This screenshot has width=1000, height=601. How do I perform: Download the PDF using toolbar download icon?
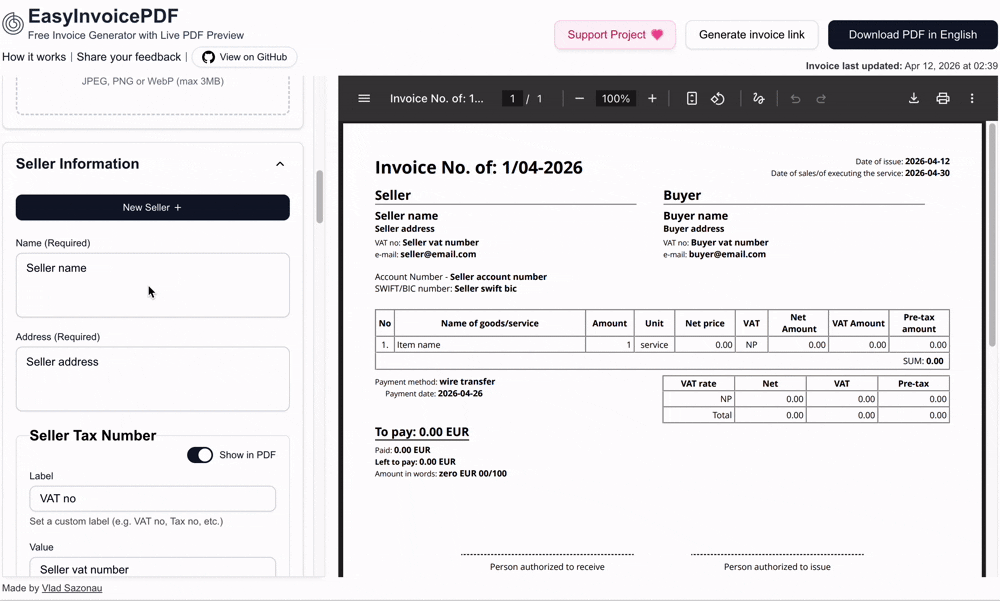pyautogui.click(x=913, y=98)
